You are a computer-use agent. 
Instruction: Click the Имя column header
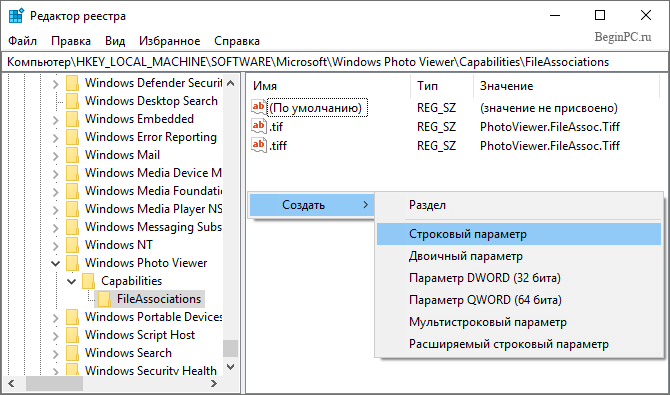pos(329,86)
